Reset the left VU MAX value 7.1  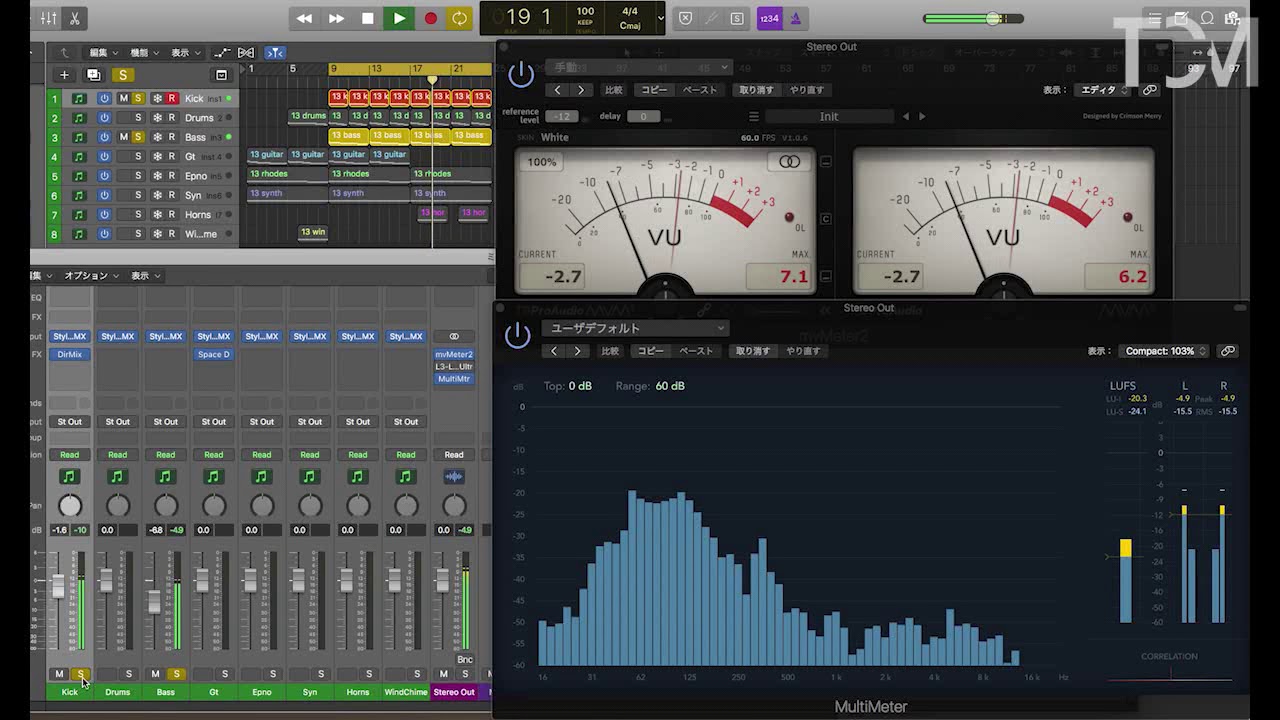coord(779,277)
